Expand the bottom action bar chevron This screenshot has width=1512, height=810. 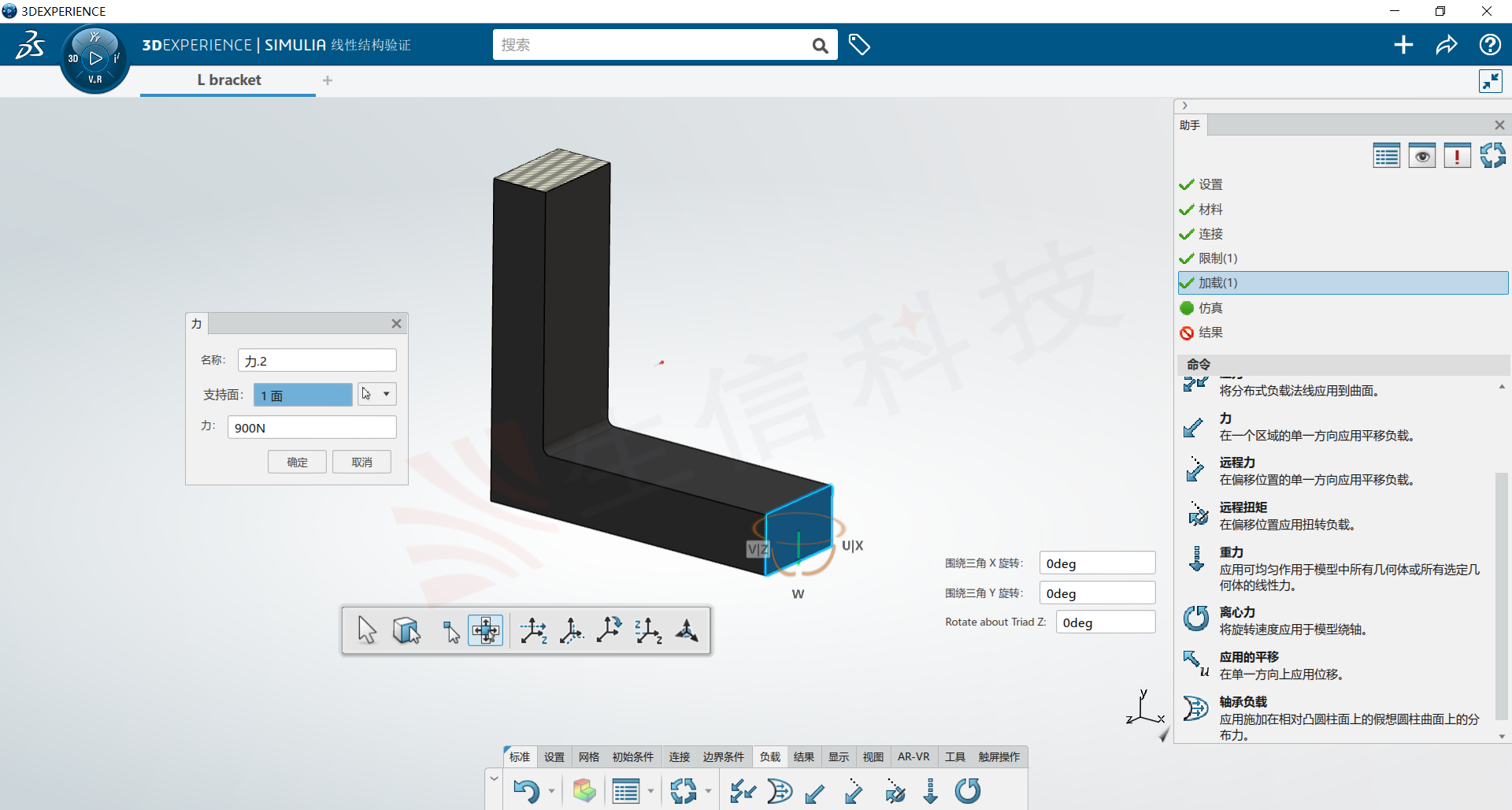point(495,778)
